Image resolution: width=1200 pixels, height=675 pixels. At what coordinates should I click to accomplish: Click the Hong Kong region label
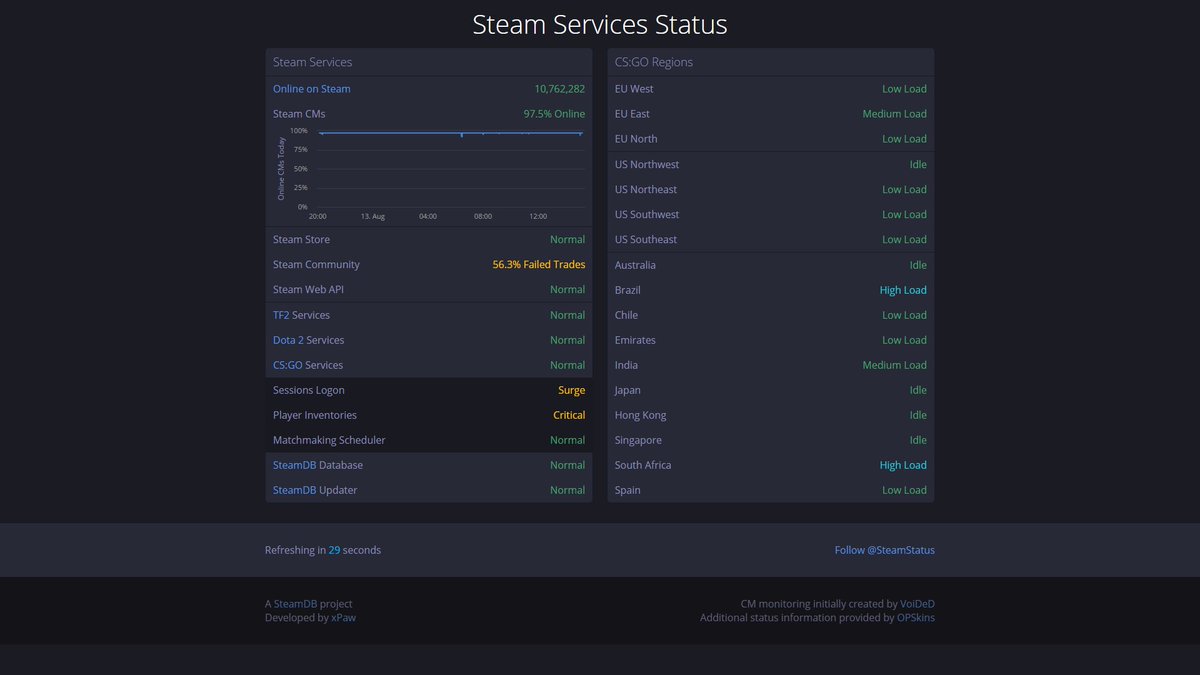[640, 415]
